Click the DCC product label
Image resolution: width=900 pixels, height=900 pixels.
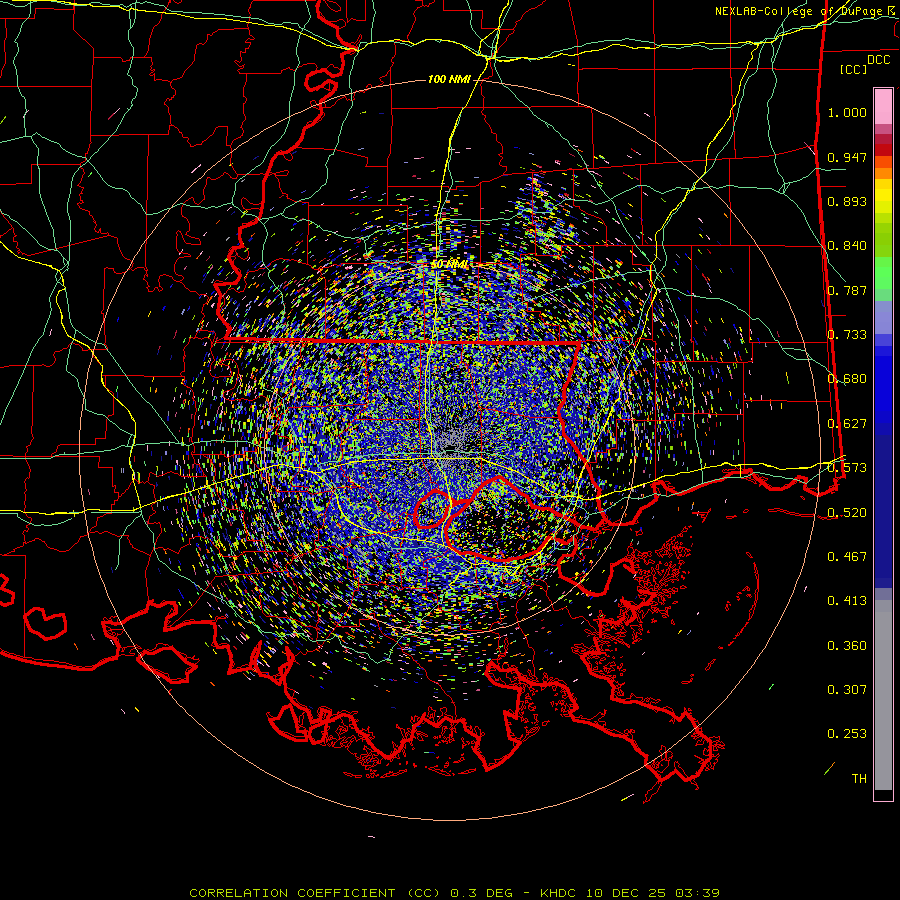coord(878,60)
